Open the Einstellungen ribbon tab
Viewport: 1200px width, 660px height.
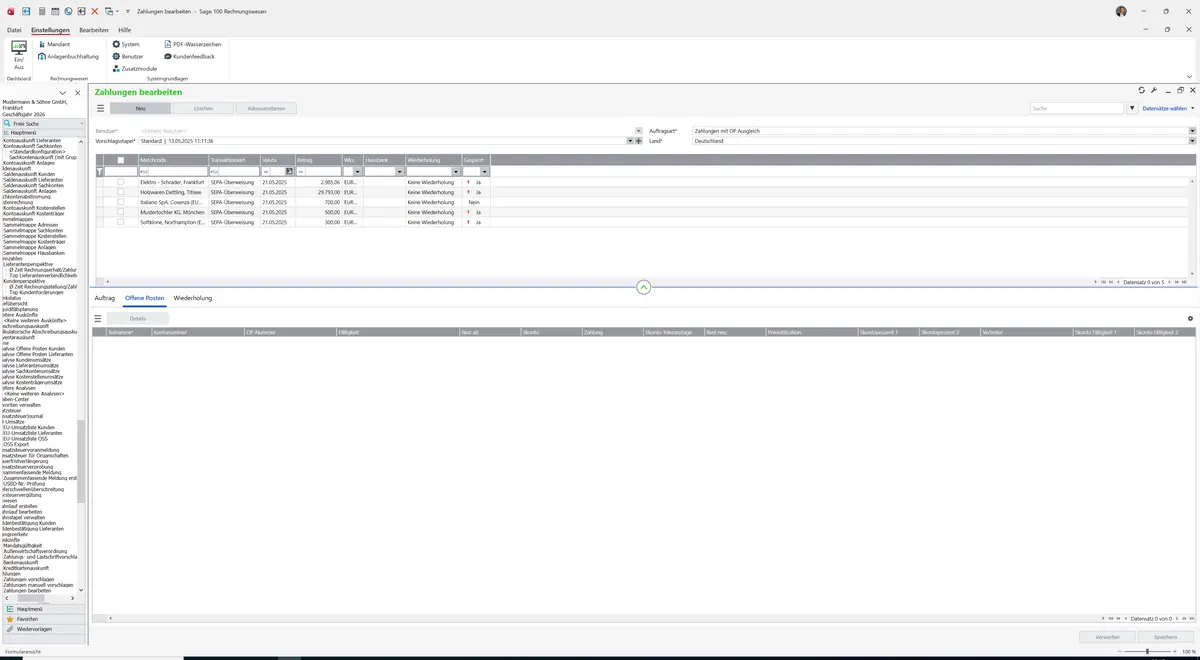click(x=50, y=30)
